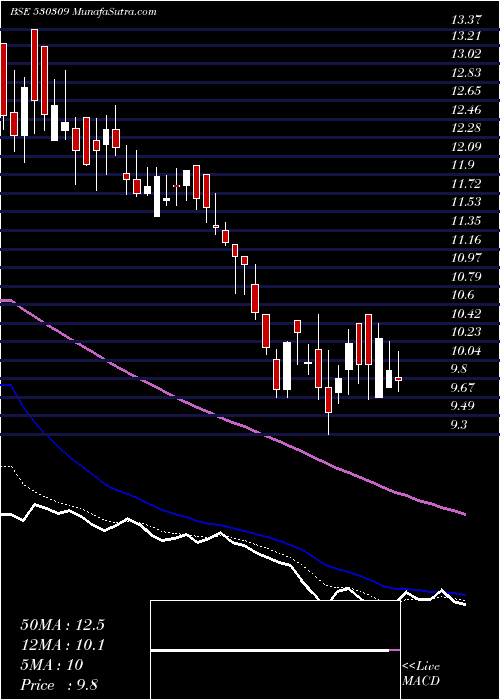Select the 10.23 axis value
The height and width of the screenshot is (700, 500).
466,332
